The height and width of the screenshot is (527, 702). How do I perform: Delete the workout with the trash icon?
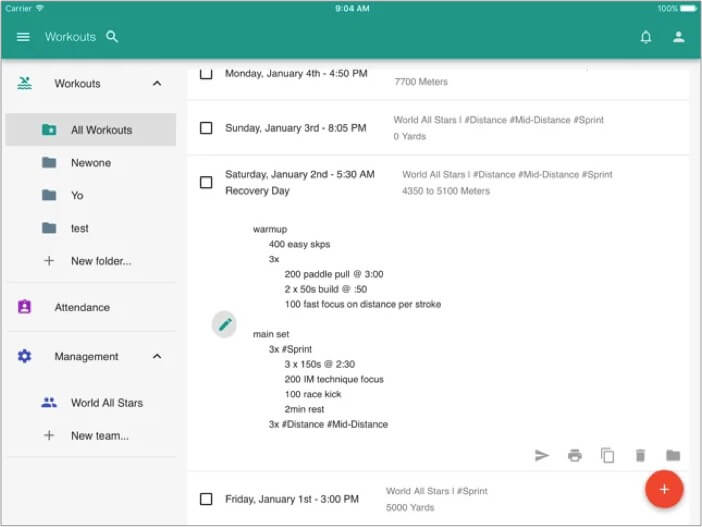[640, 456]
